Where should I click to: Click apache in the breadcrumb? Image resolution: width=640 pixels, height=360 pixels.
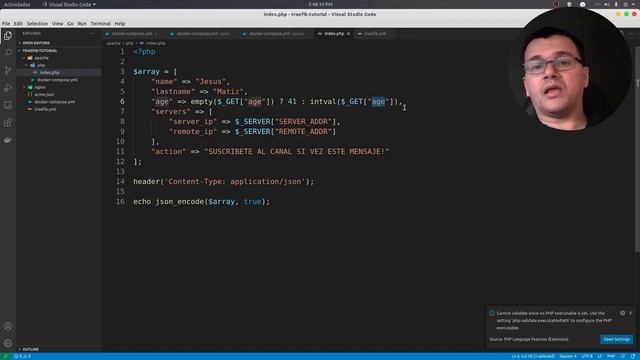(113, 43)
